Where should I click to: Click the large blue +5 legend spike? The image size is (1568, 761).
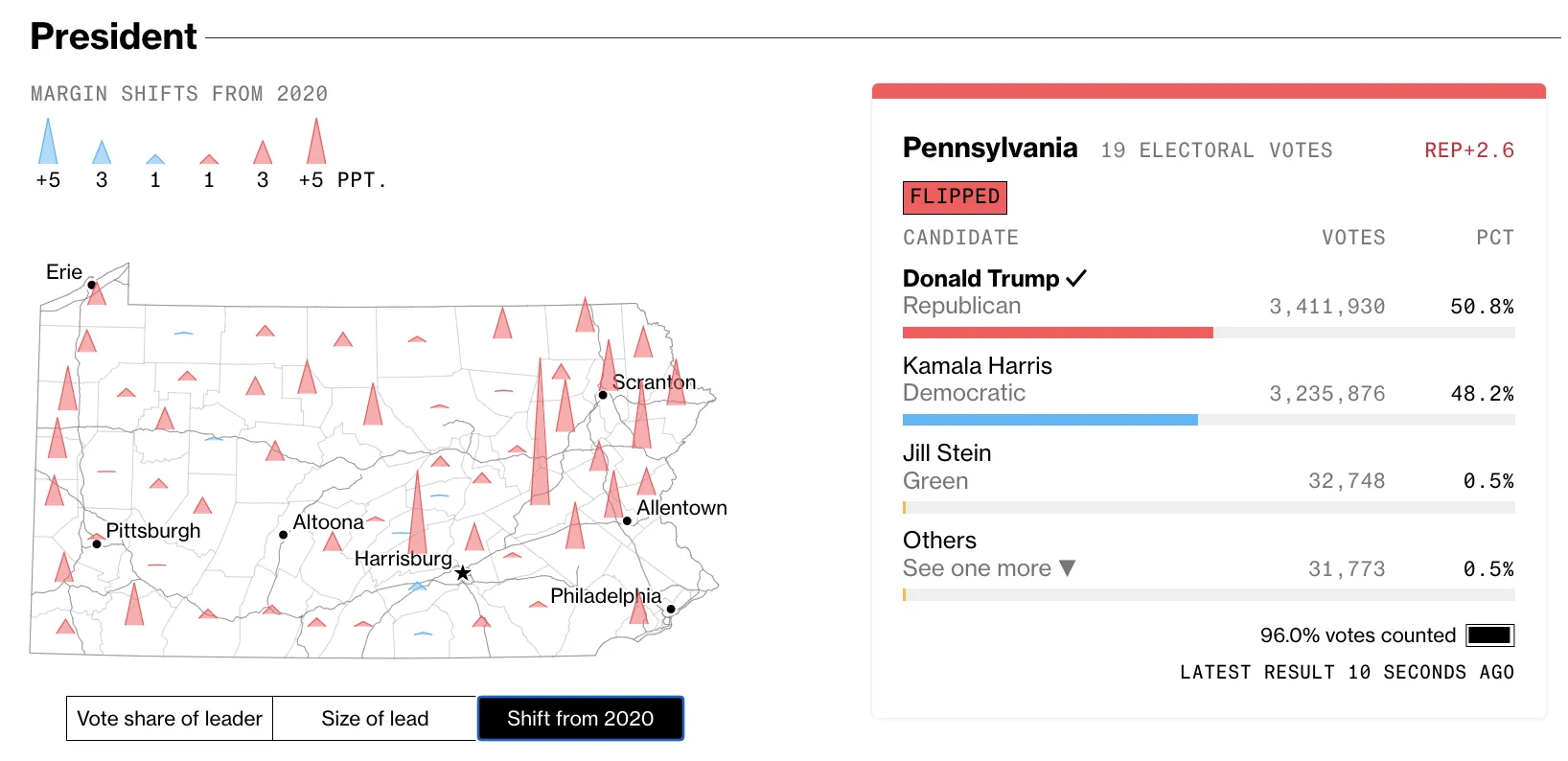click(x=48, y=144)
